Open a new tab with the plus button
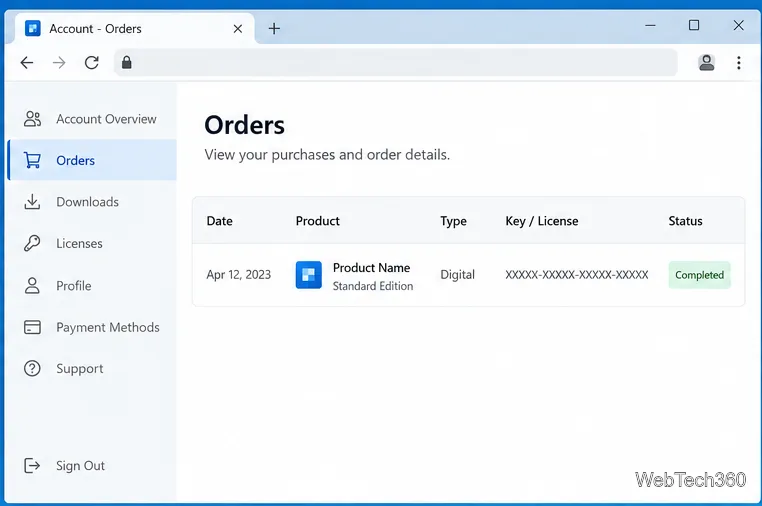Image resolution: width=762 pixels, height=506 pixels. [x=274, y=29]
